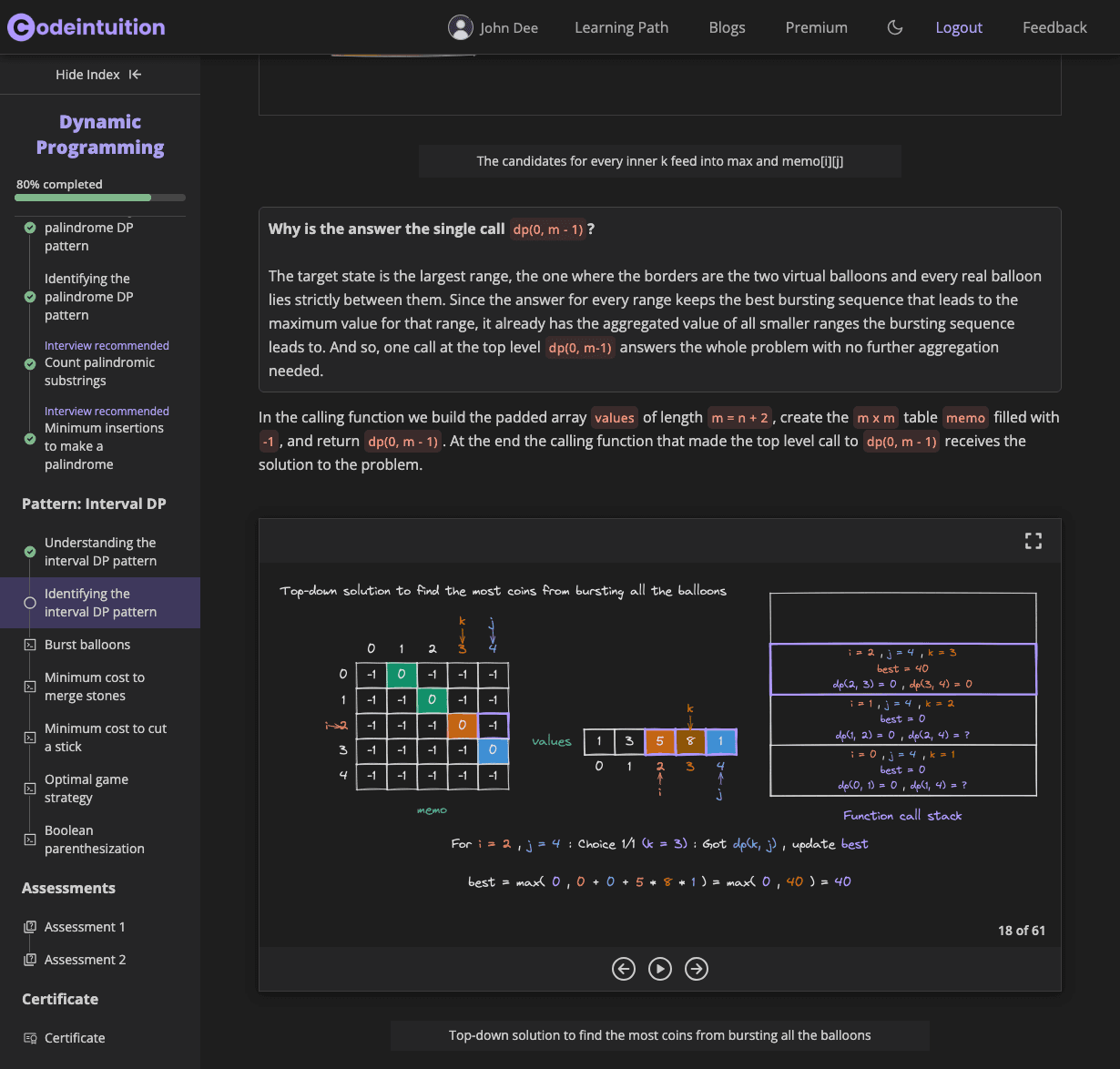Collapse sidebar with Hide Index arrow

coord(135,75)
